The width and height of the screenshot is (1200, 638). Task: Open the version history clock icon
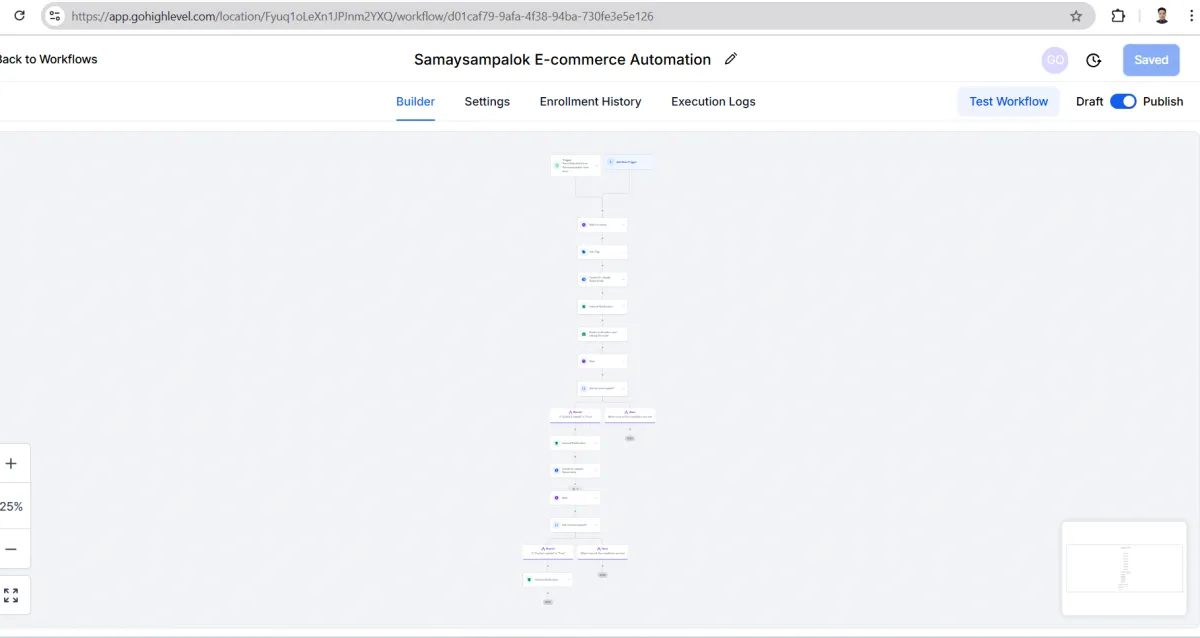coord(1093,60)
